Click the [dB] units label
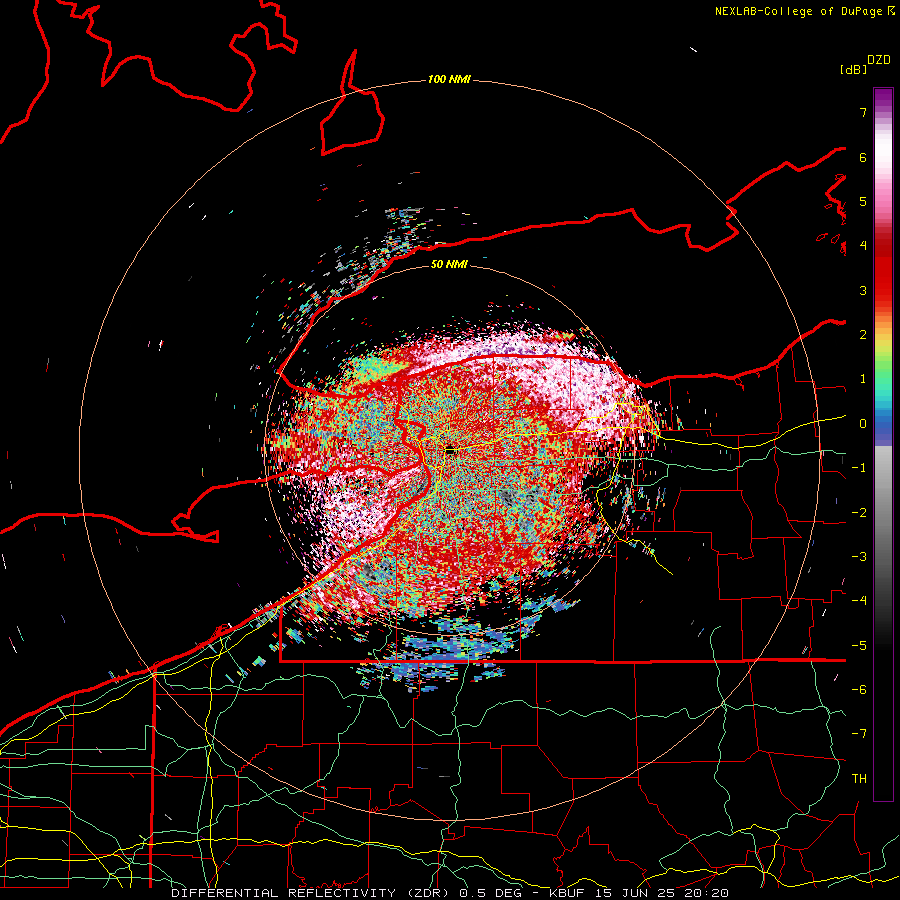 [854, 69]
